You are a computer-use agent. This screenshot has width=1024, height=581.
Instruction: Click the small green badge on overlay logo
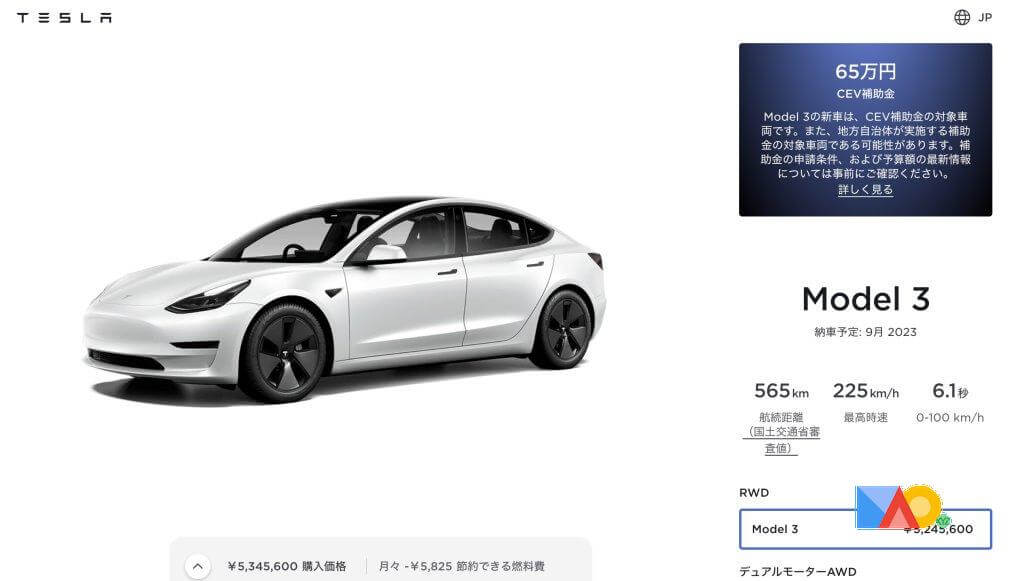[943, 521]
